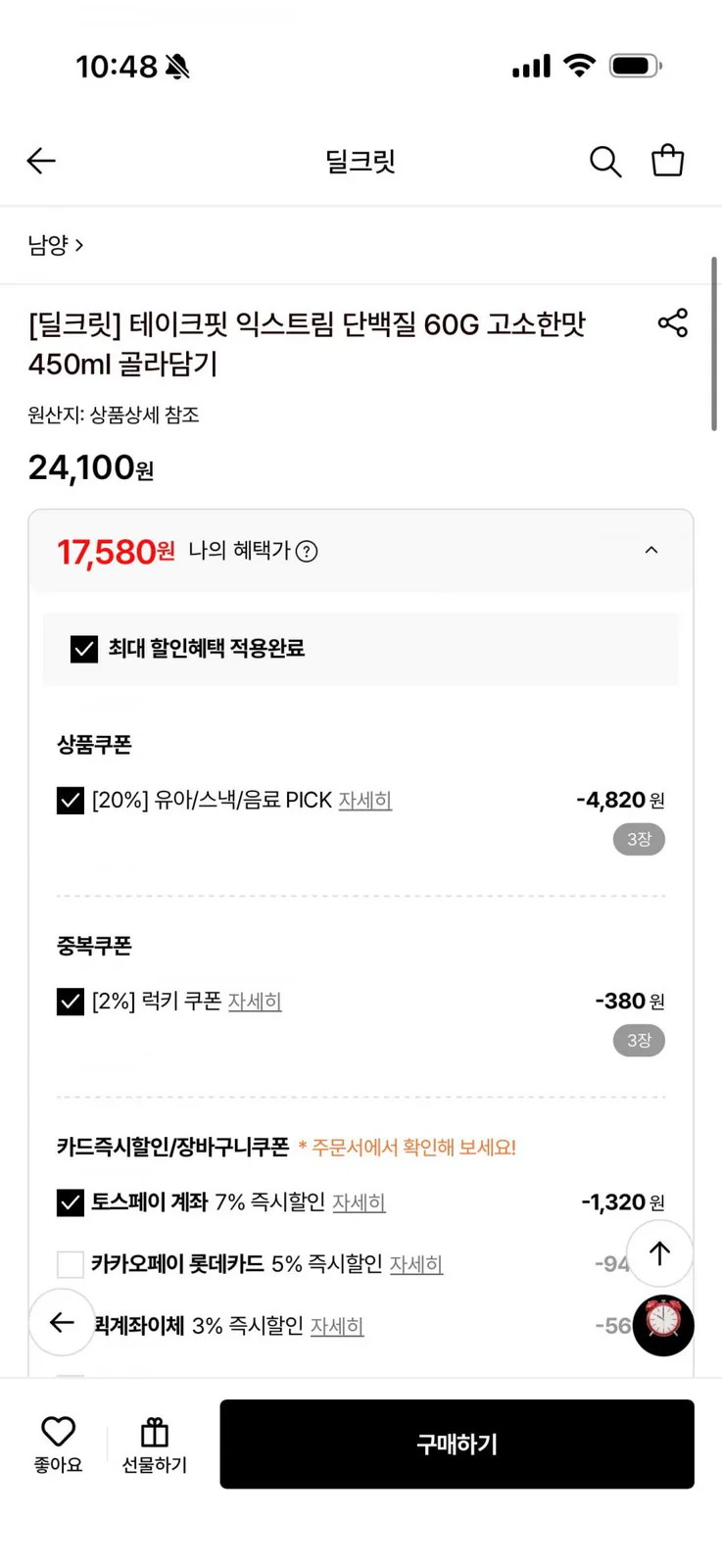Tap the scroll-to-top arrow button

click(659, 1253)
